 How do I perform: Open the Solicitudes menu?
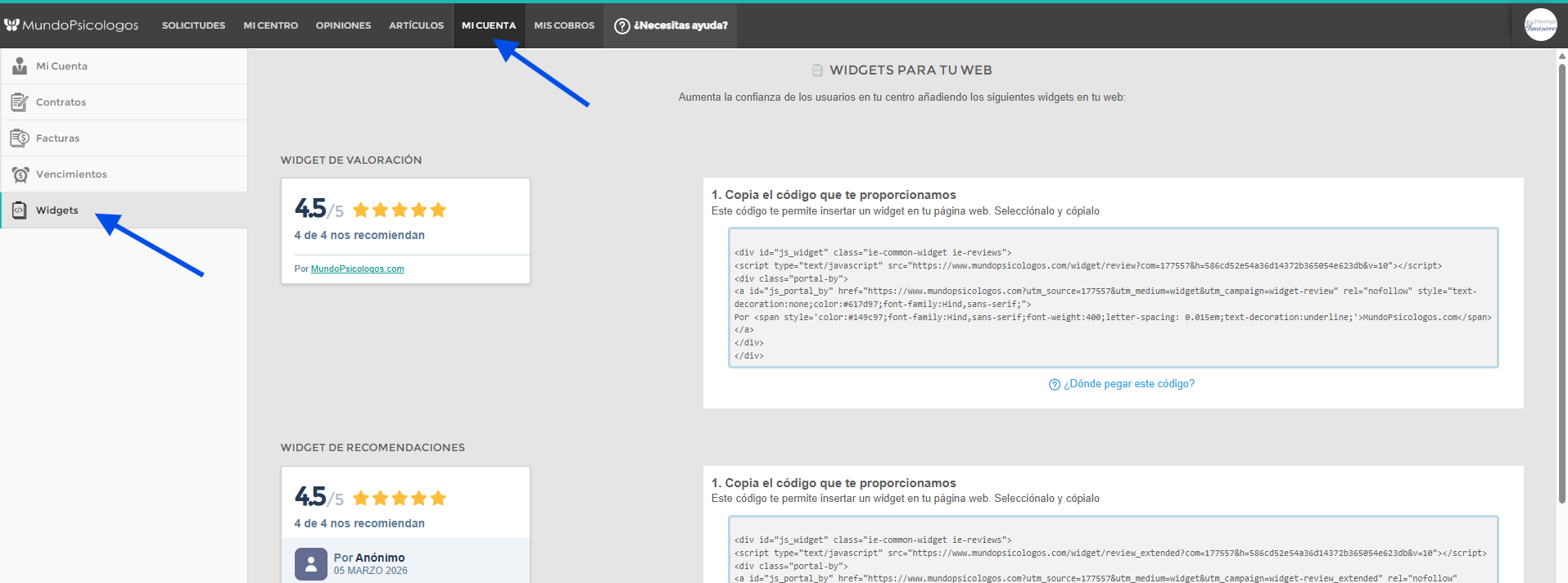pos(193,26)
